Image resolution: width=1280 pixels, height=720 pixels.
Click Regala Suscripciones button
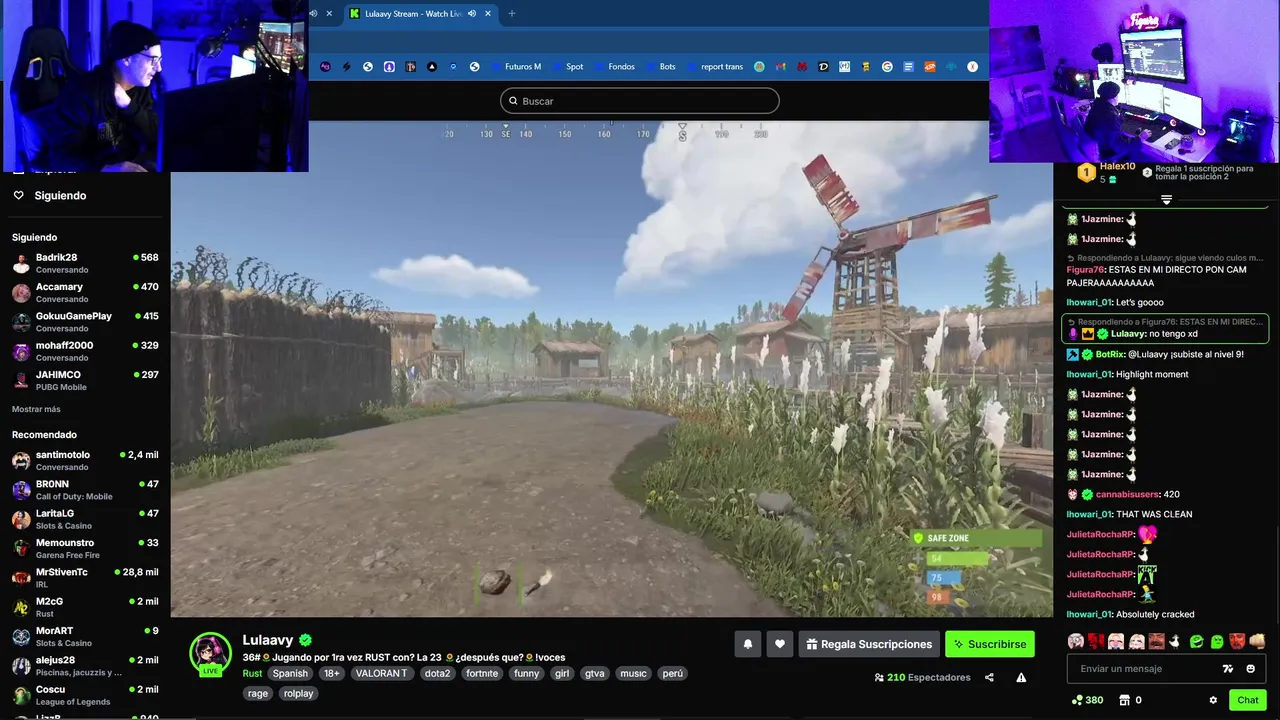coord(867,644)
